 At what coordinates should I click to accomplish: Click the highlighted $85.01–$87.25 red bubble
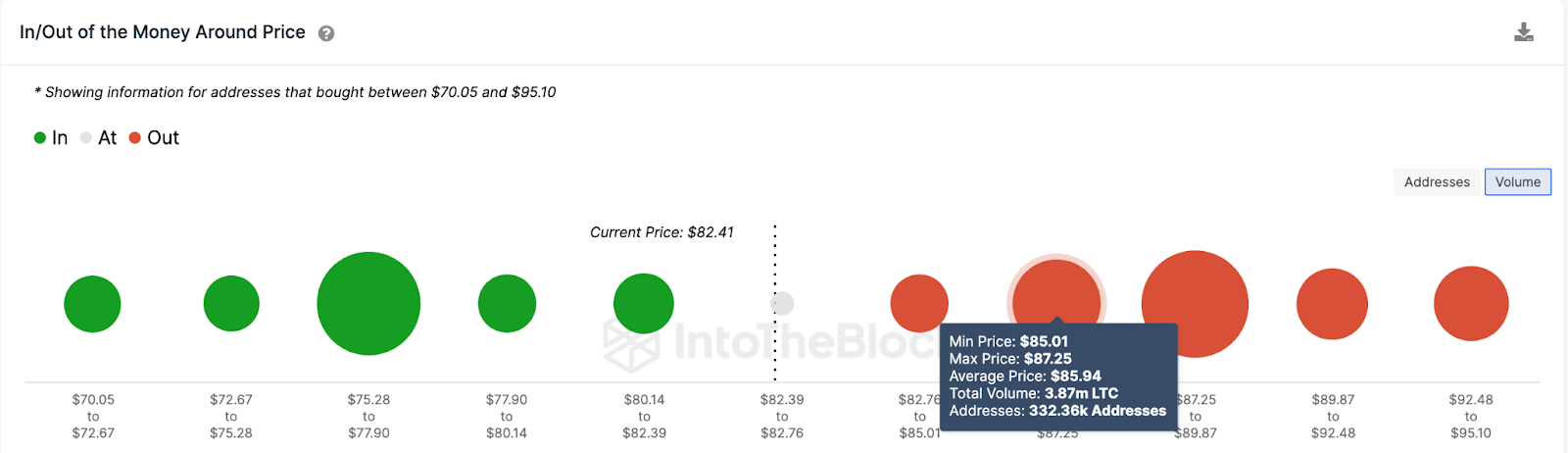pos(1056,289)
